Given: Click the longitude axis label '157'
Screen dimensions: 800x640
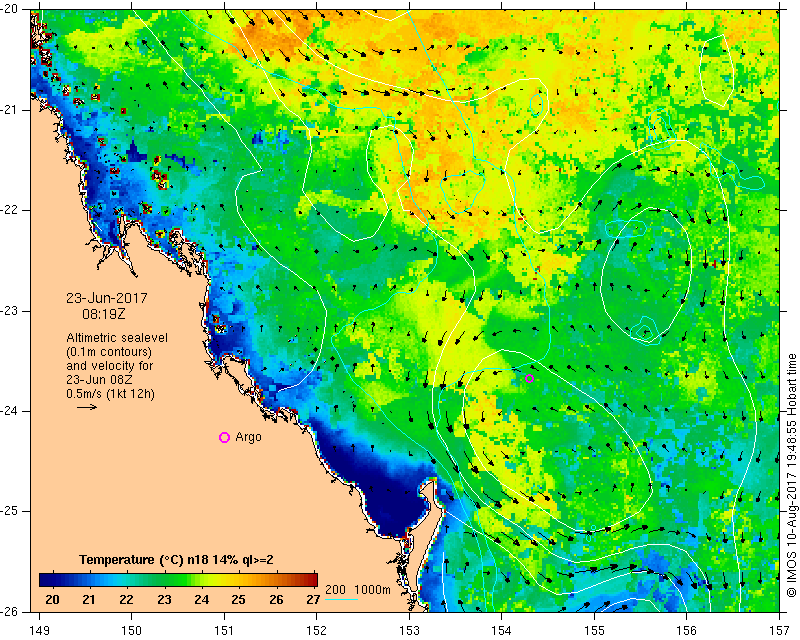Looking at the screenshot, I should (x=780, y=631).
